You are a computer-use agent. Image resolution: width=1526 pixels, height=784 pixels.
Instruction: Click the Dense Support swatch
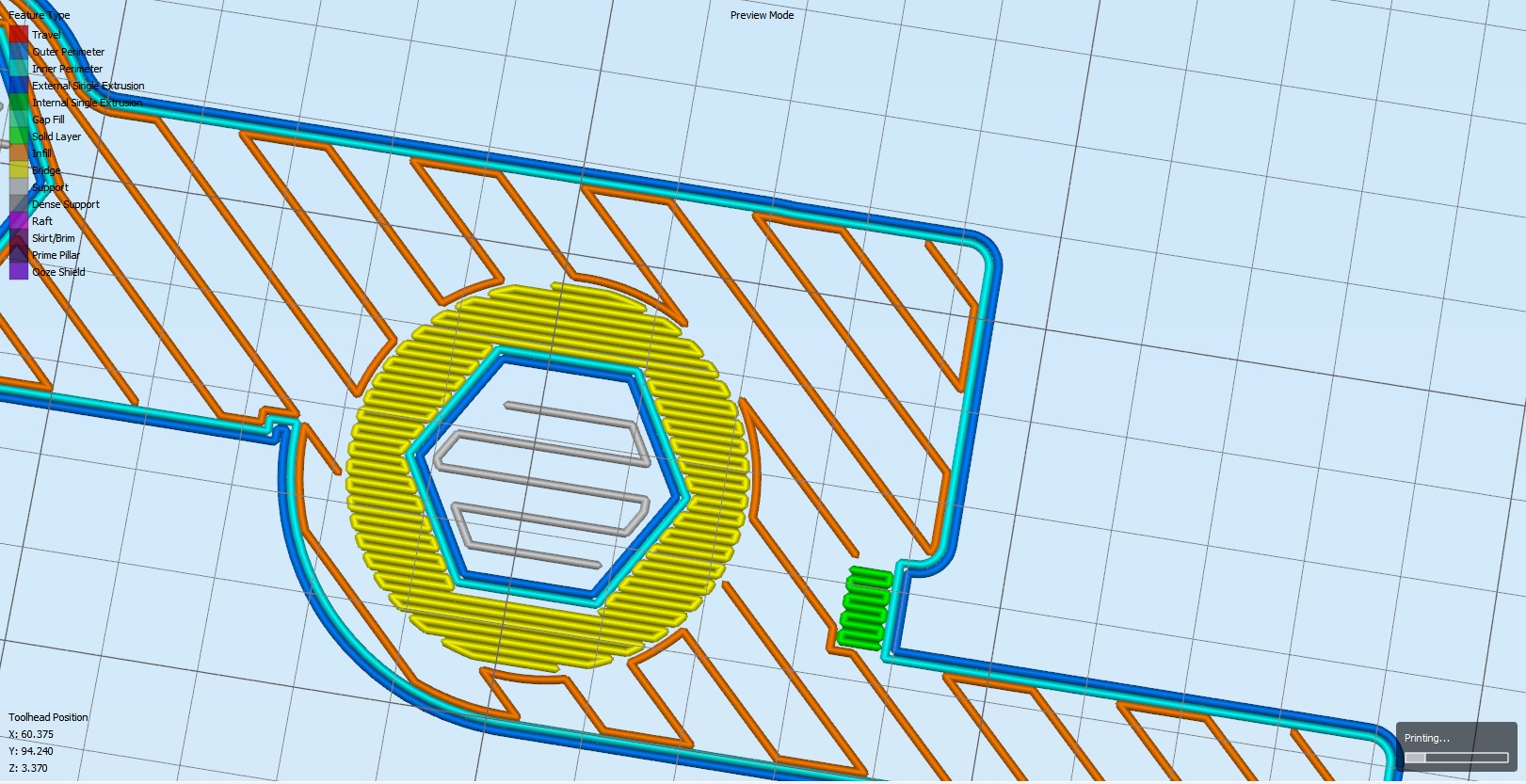pyautogui.click(x=19, y=204)
